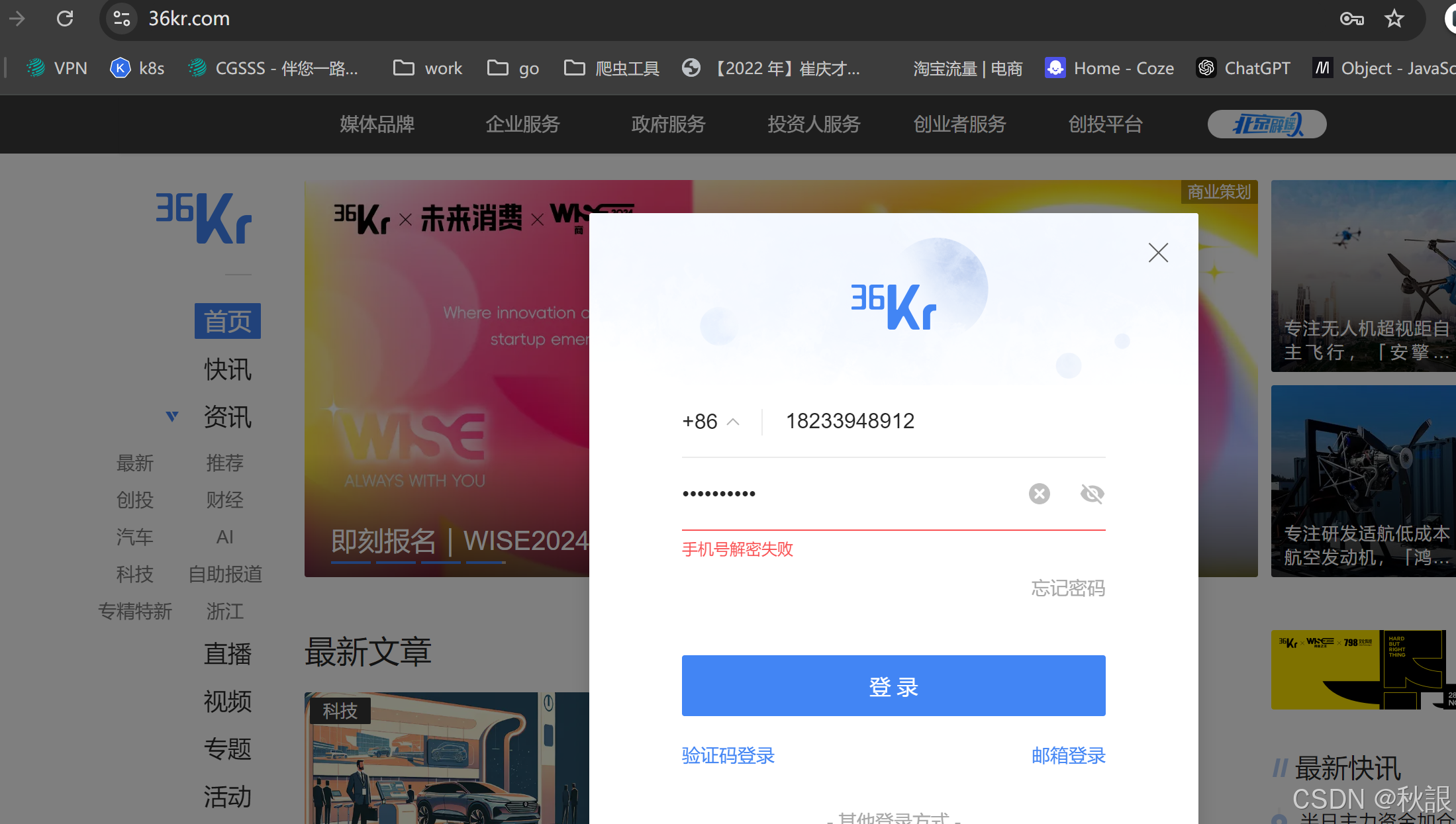Switch to 邮箱登录
Screen dimensions: 1456x824
click(x=1069, y=755)
